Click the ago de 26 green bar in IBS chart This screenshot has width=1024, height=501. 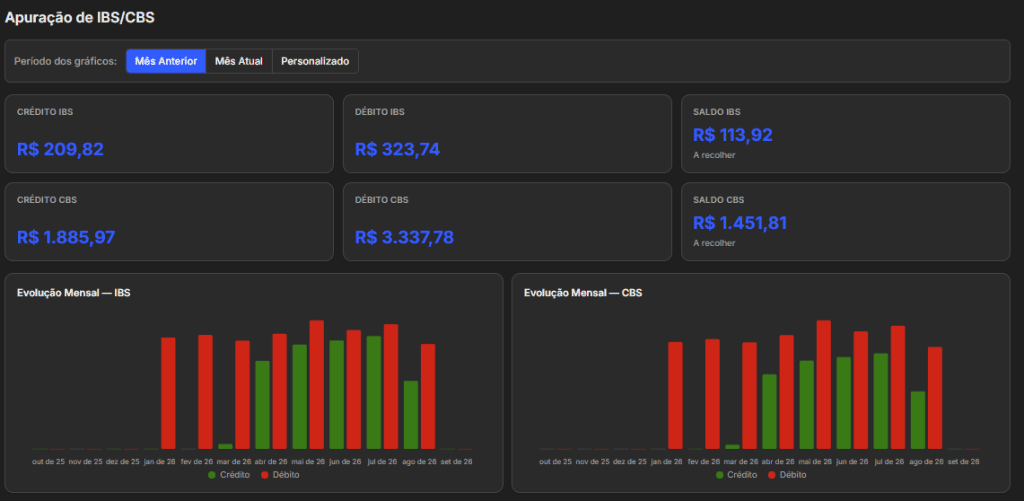click(411, 415)
